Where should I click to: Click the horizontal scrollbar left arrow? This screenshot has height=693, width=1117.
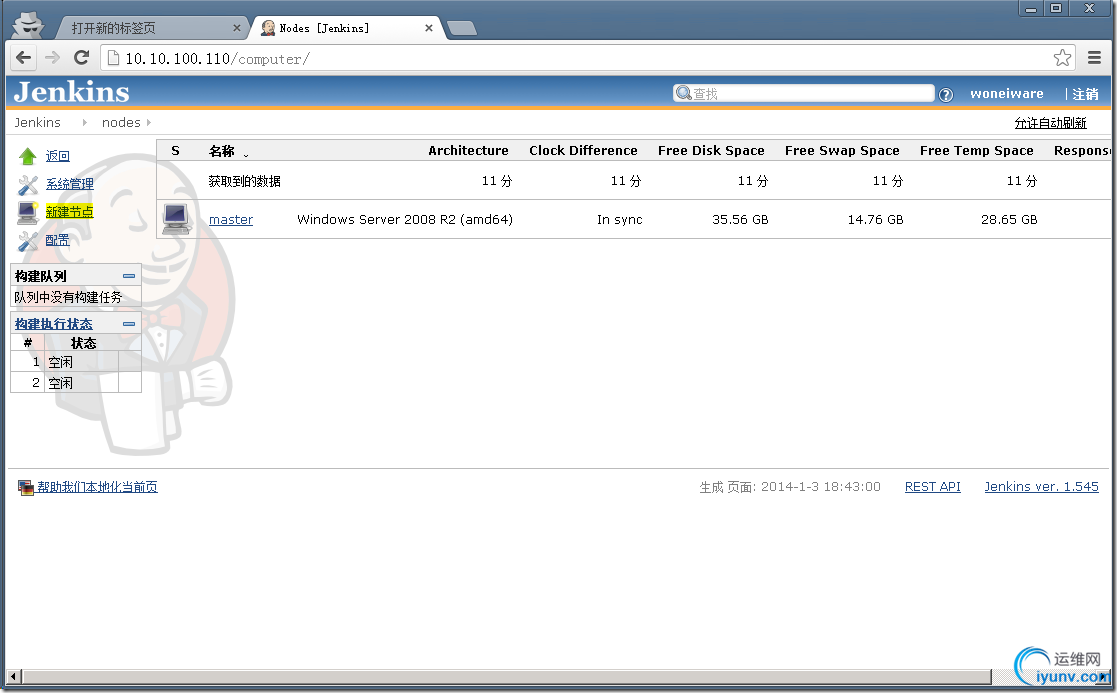click(14, 675)
